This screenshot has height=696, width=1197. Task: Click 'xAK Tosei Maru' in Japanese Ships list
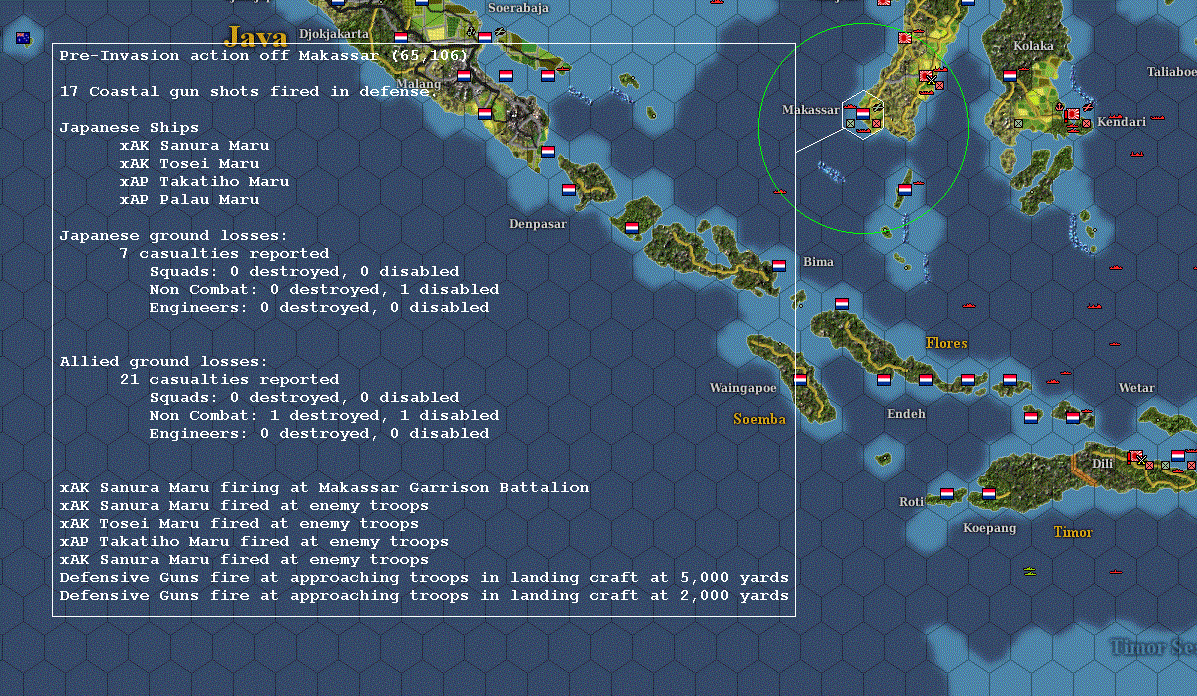(x=189, y=163)
